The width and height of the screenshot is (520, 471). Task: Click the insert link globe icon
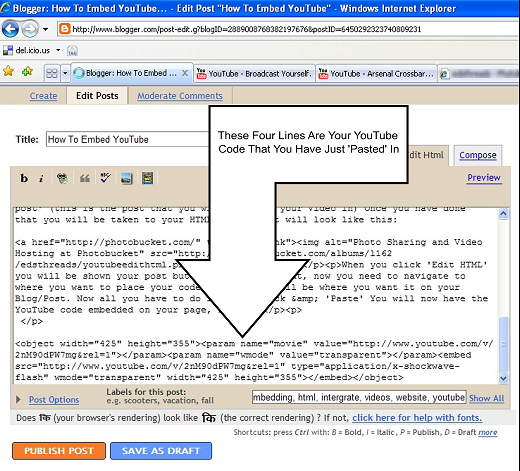(x=62, y=178)
